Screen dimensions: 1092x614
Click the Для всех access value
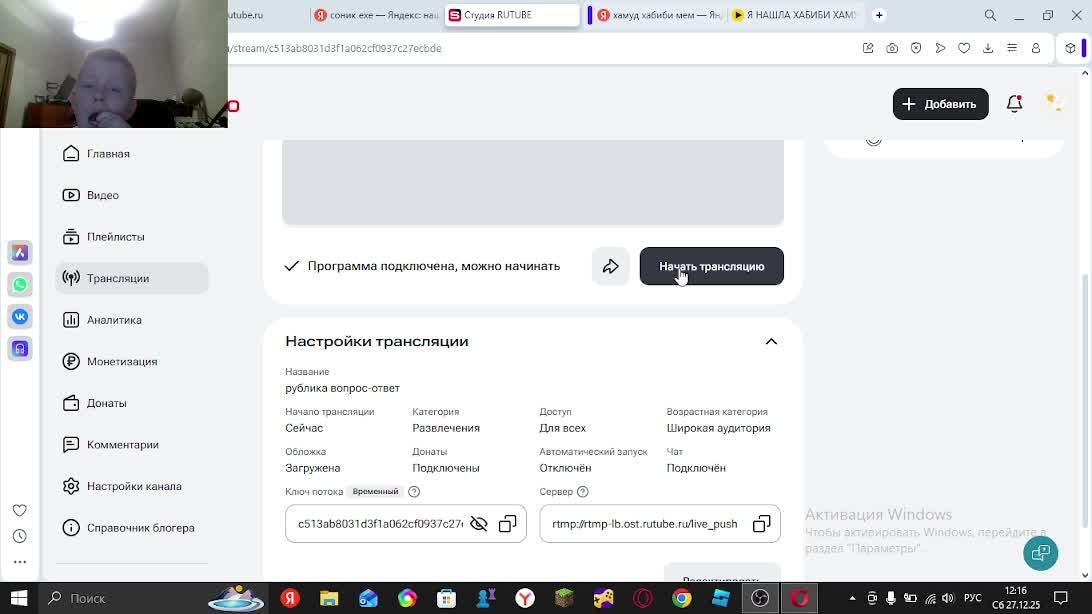pos(562,428)
